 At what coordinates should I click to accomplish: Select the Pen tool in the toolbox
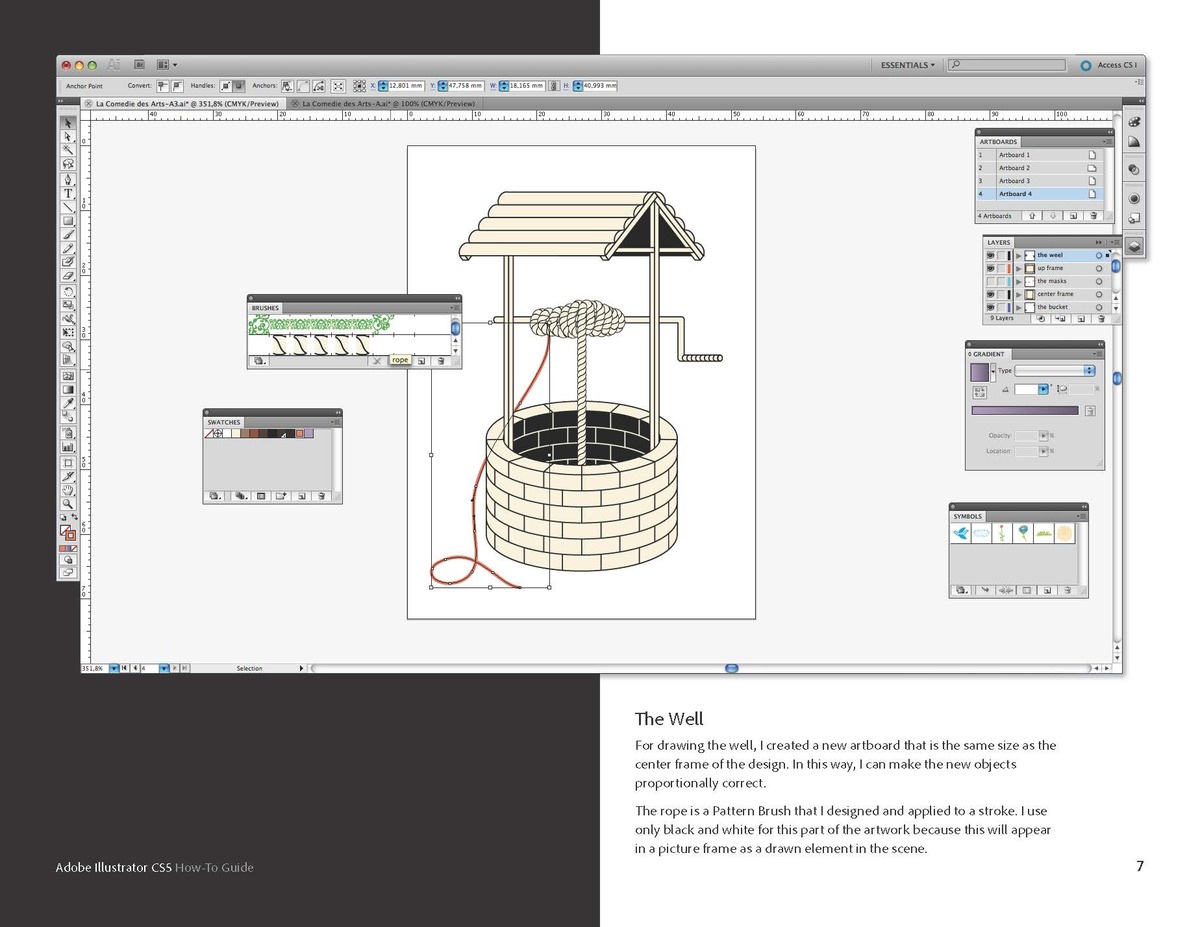pyautogui.click(x=68, y=179)
